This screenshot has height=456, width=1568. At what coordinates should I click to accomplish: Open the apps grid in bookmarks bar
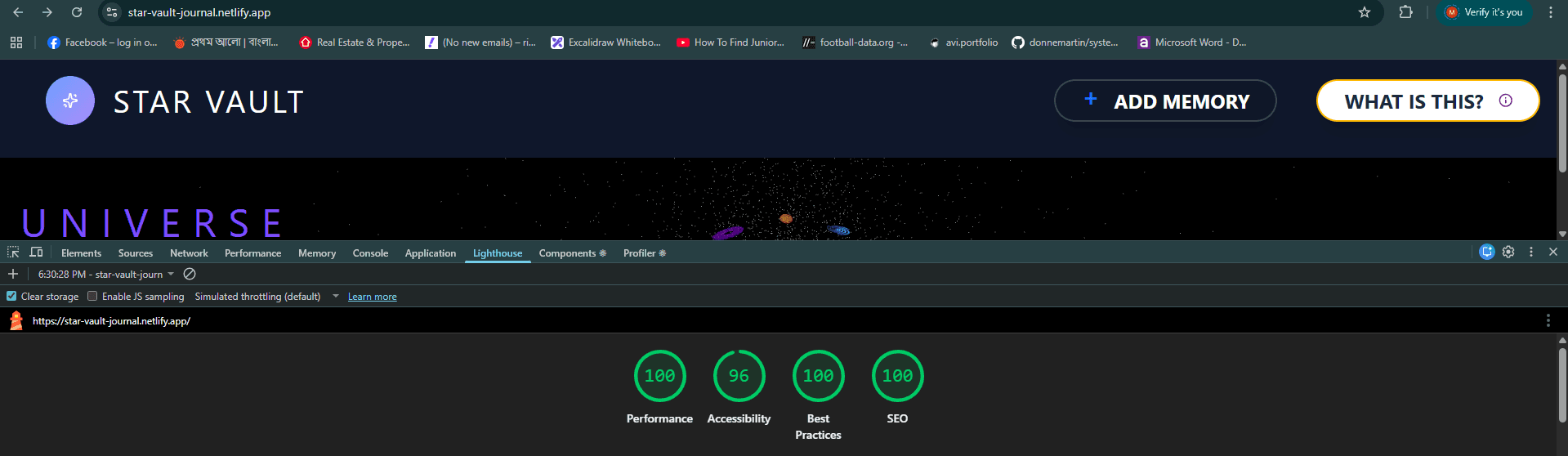click(x=16, y=42)
